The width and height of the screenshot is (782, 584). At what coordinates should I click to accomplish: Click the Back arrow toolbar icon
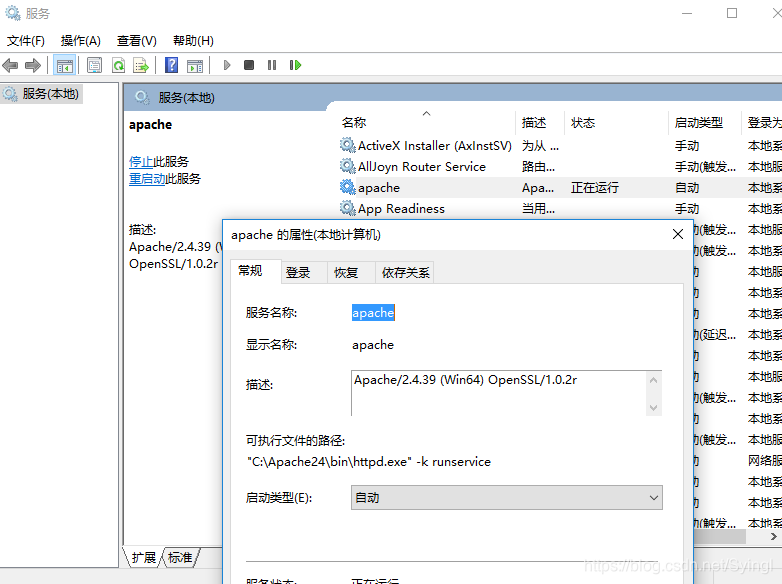(x=10, y=65)
